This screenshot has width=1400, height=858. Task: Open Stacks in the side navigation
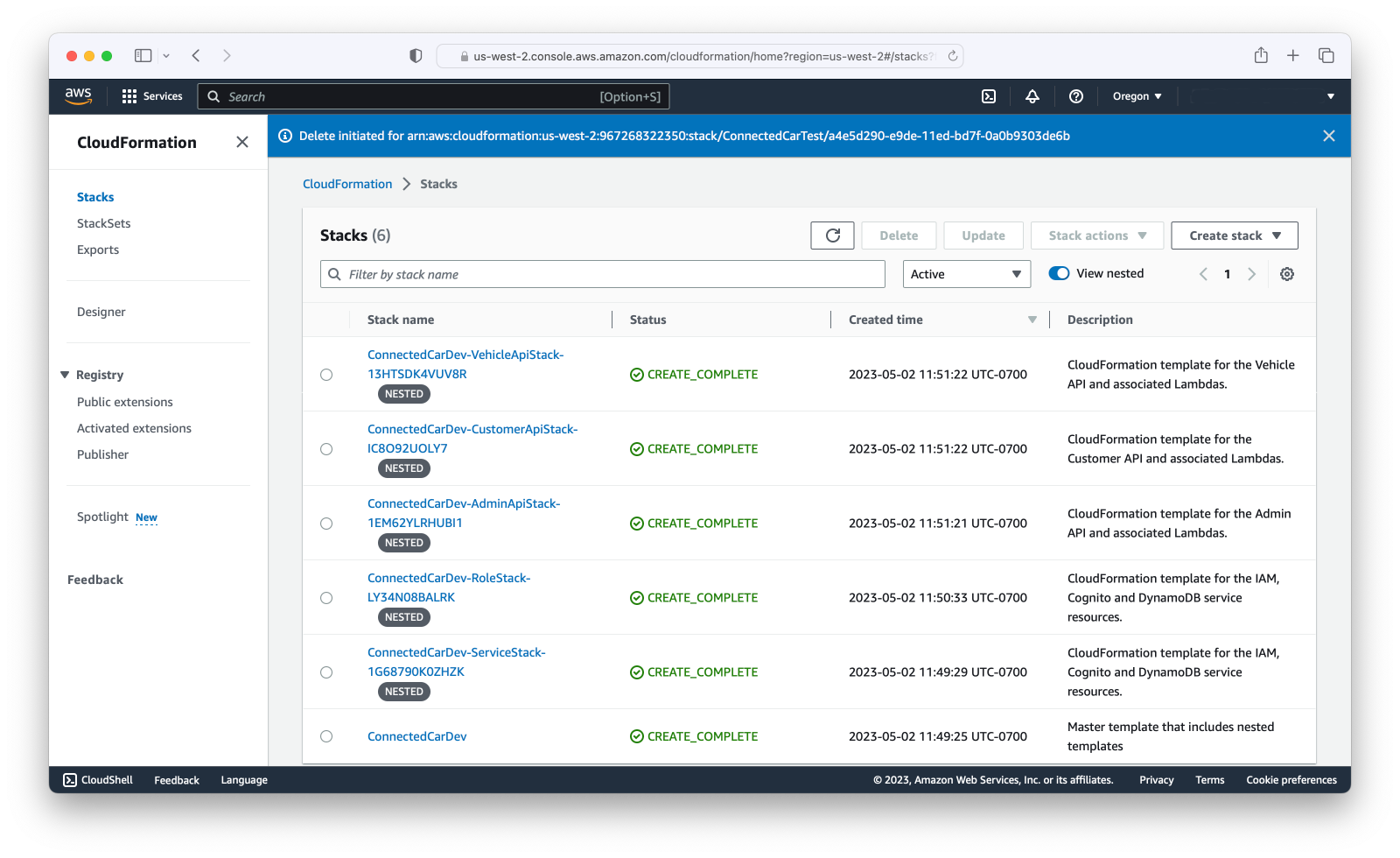click(95, 197)
